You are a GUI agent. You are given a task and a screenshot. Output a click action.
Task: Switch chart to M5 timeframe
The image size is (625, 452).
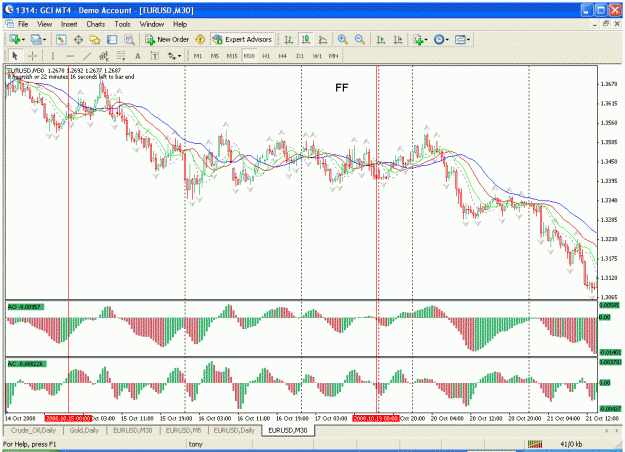pyautogui.click(x=215, y=56)
